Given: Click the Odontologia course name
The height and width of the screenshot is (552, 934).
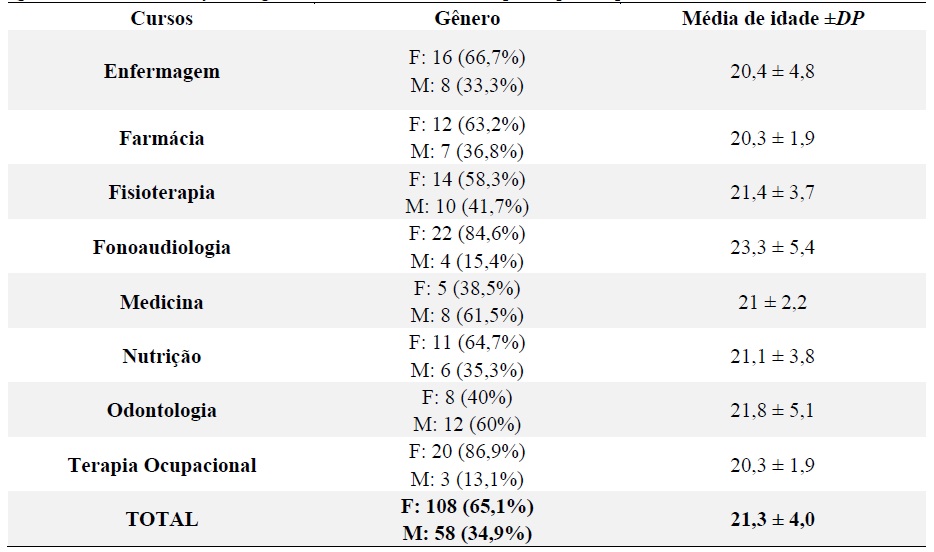Looking at the screenshot, I should pos(161,411).
